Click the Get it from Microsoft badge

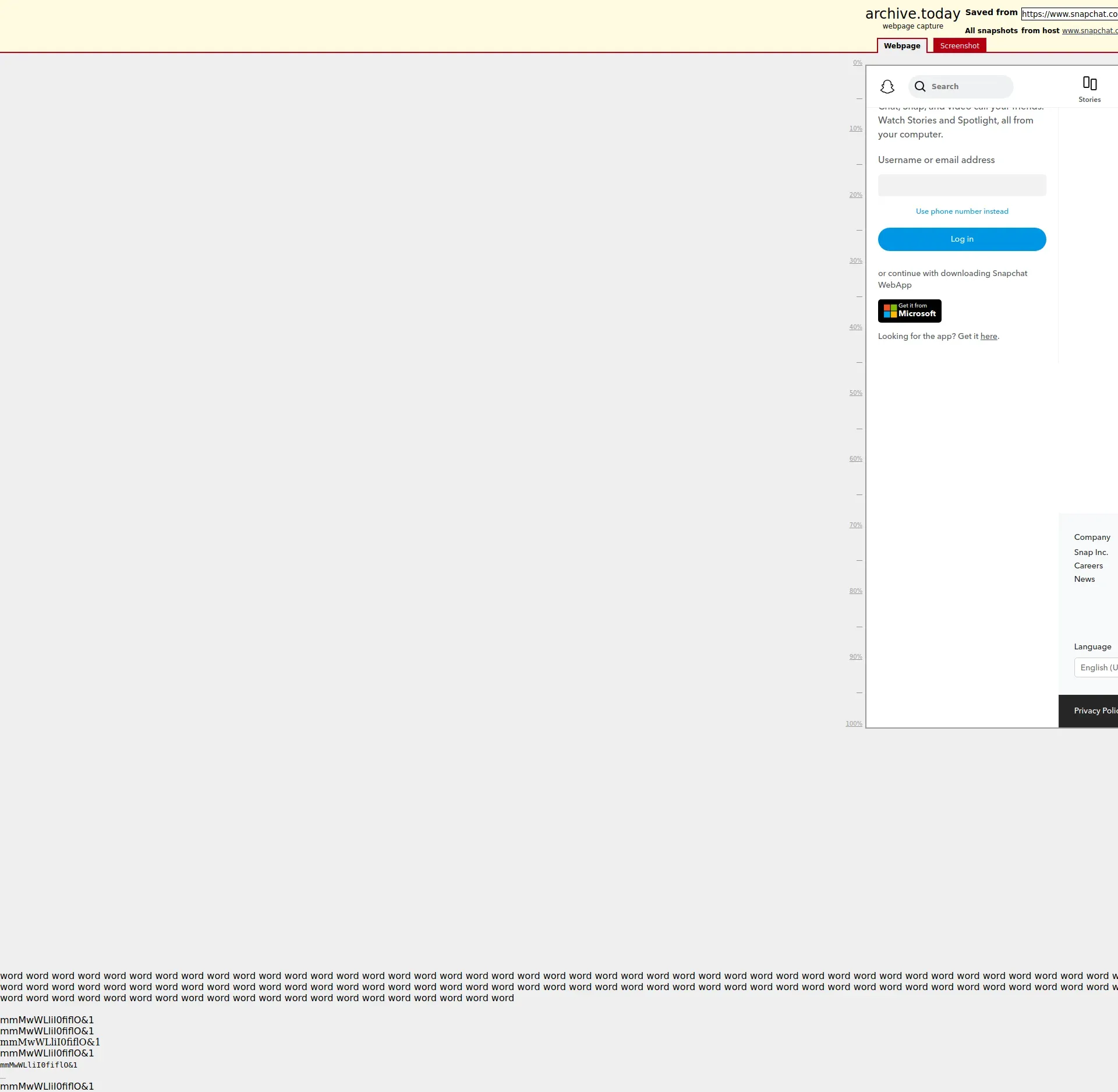(x=909, y=311)
